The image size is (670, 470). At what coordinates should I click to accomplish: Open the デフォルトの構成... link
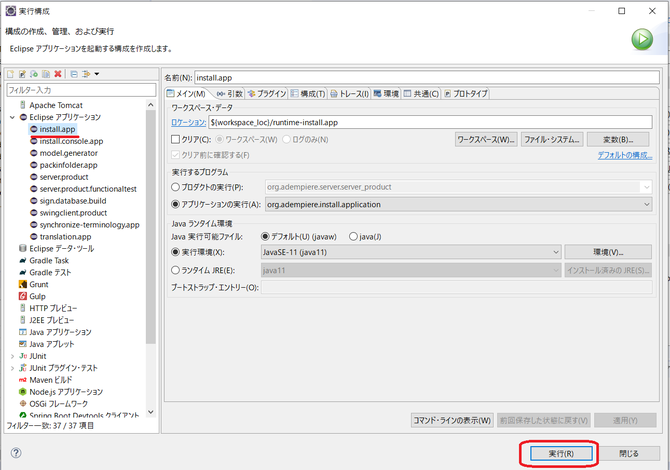click(x=625, y=155)
